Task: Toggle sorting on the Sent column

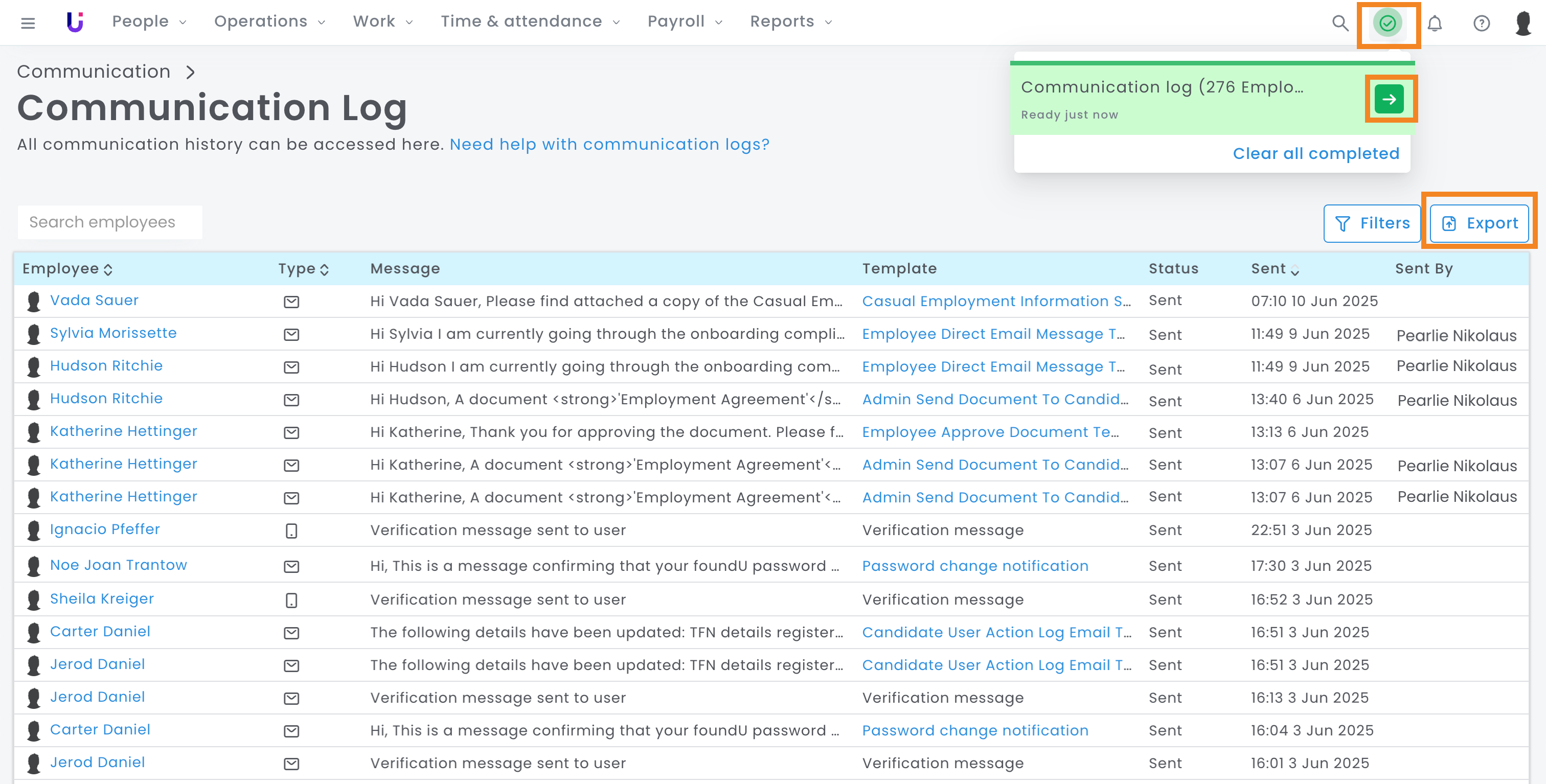Action: 1275,269
